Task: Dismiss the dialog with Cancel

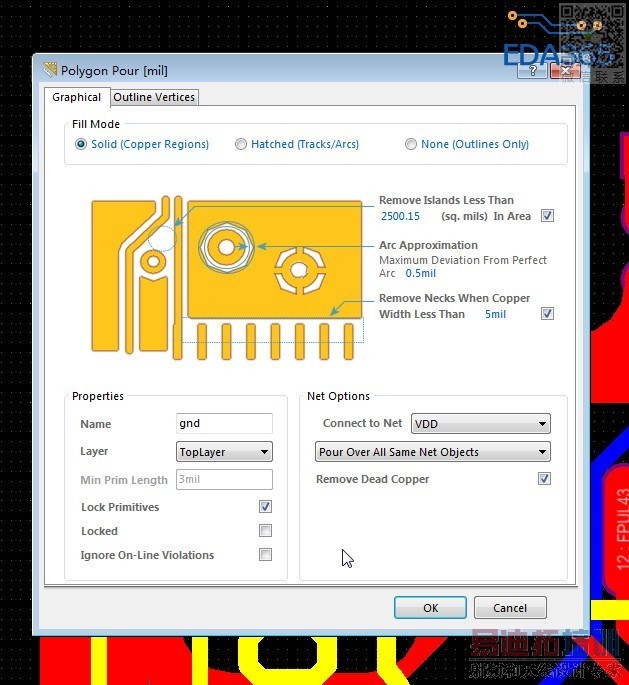Action: pyautogui.click(x=510, y=608)
